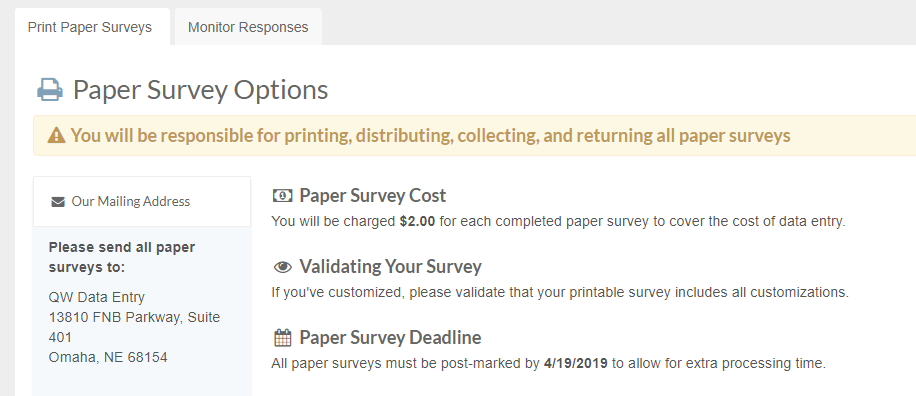Image resolution: width=916 pixels, height=396 pixels.
Task: Click the Omaha, NE 68154 address line
Action: [x=108, y=357]
